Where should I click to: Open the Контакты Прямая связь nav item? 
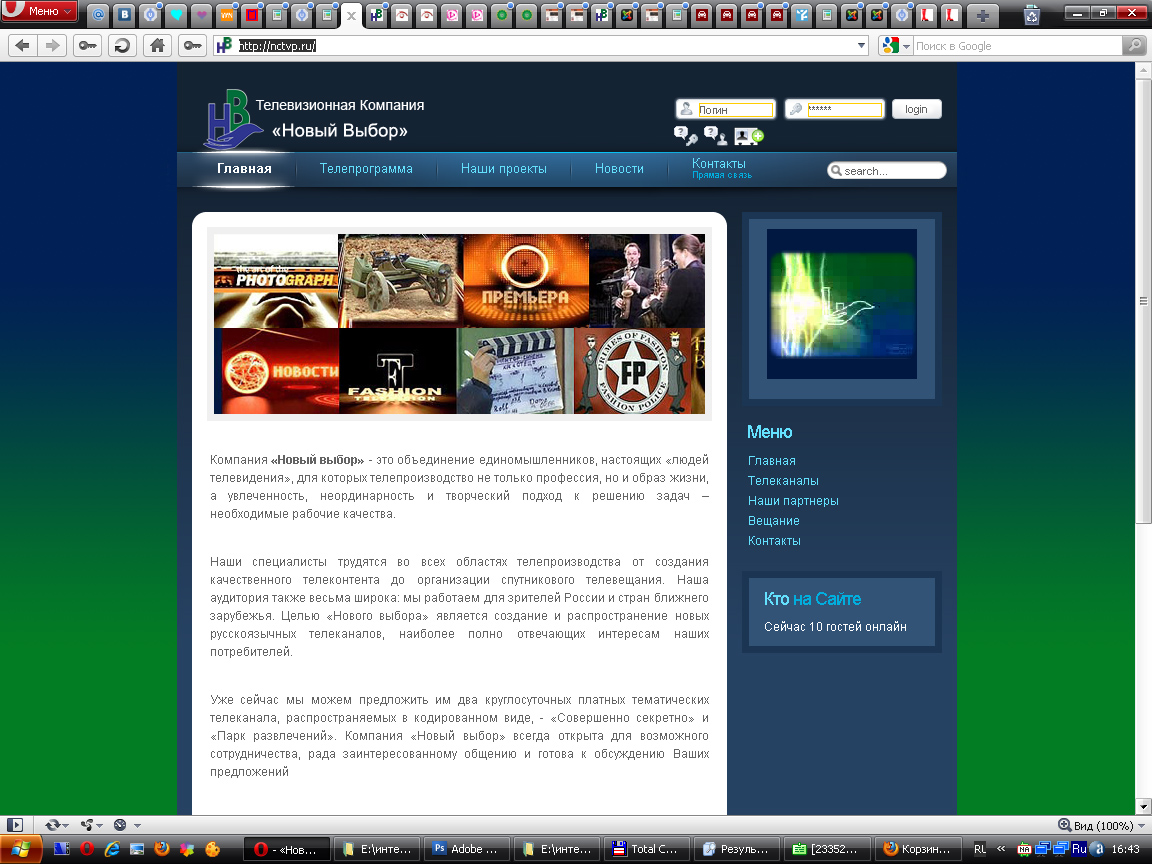[x=721, y=168]
